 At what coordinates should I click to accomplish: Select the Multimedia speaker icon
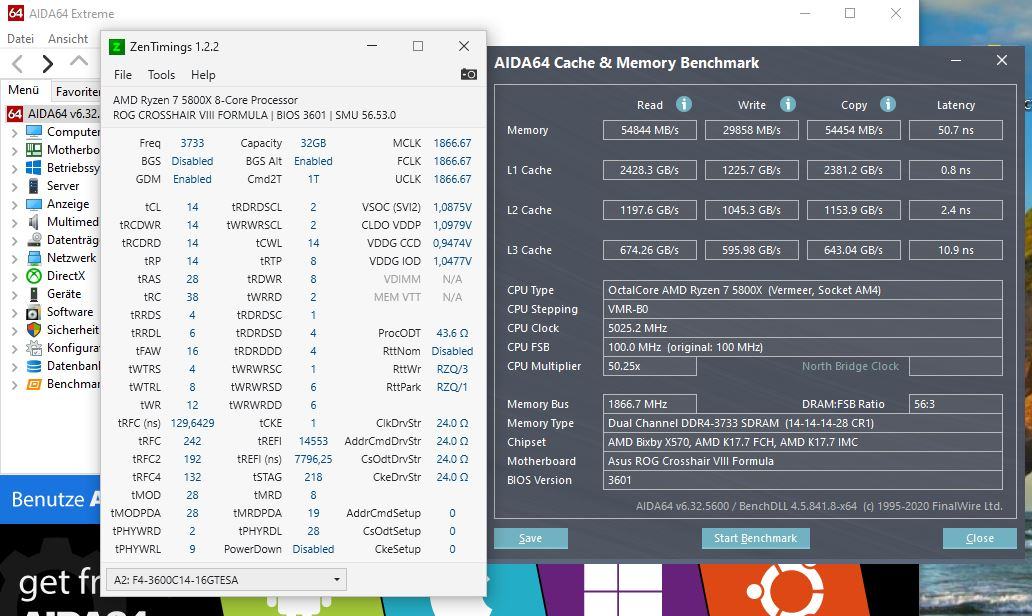coord(34,222)
